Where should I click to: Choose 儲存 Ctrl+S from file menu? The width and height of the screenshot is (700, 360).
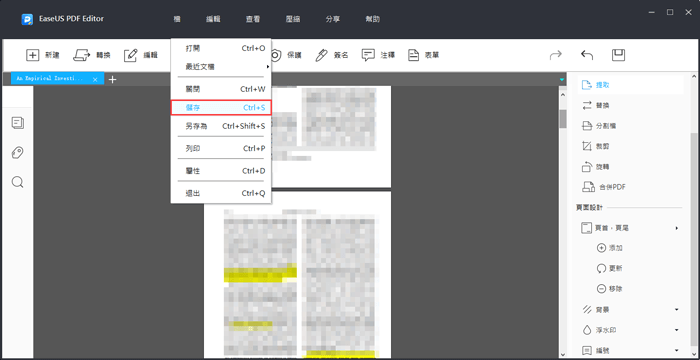click(x=221, y=108)
